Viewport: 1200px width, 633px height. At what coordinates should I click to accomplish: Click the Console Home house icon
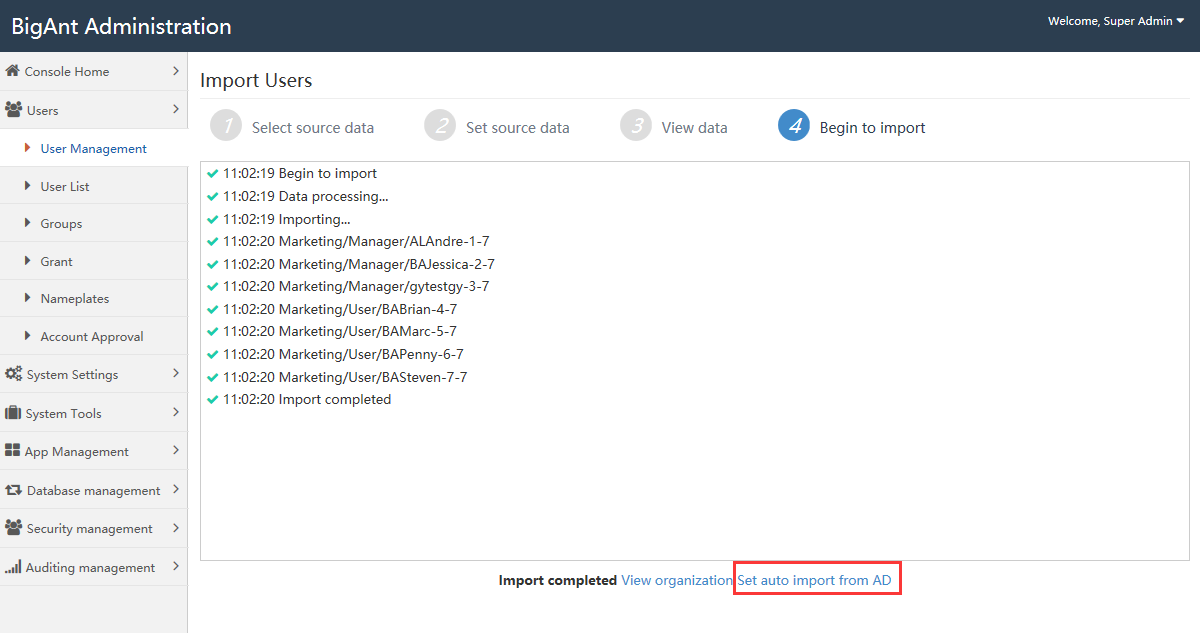pyautogui.click(x=13, y=71)
